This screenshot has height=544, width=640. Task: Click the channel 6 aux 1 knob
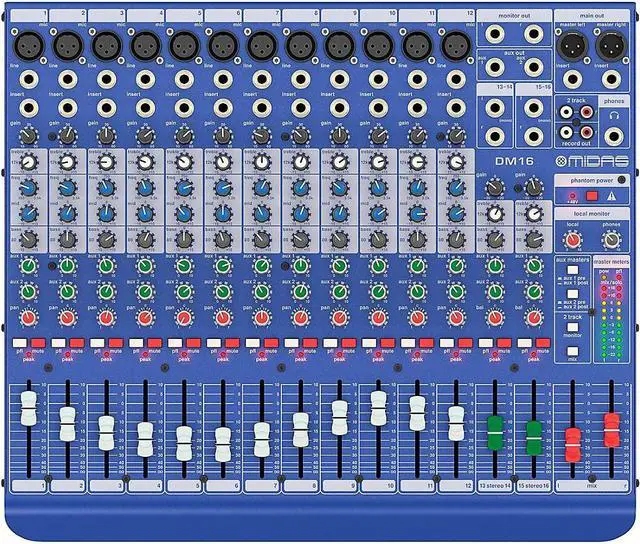[223, 266]
